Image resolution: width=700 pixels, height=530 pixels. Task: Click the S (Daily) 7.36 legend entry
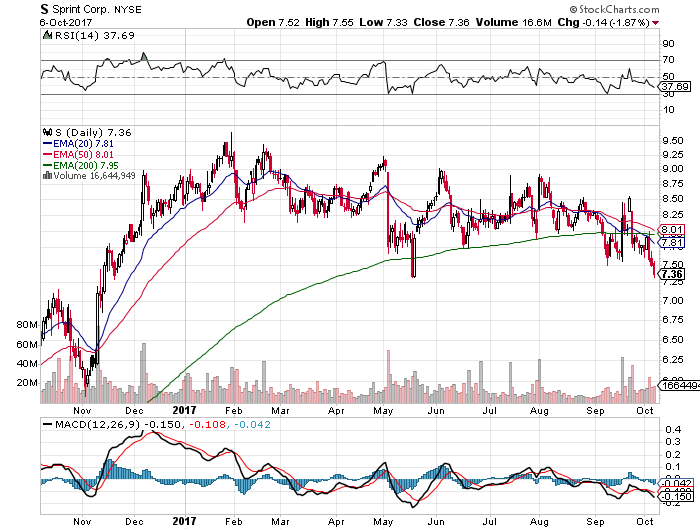pyautogui.click(x=93, y=133)
